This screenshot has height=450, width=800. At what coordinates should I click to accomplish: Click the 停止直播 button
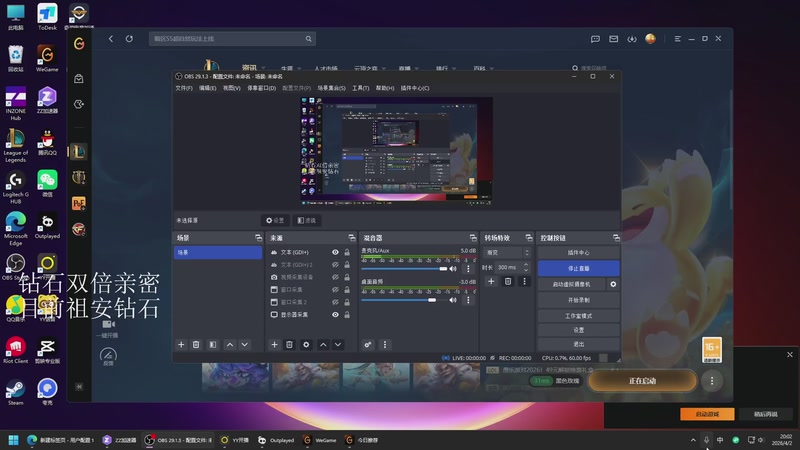tap(579, 268)
